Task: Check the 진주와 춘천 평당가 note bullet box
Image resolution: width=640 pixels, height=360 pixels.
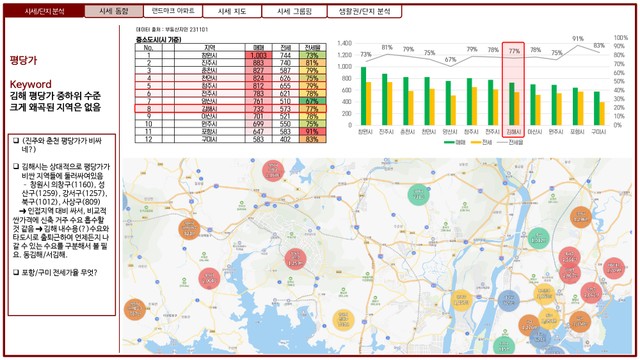Action: click(x=16, y=141)
